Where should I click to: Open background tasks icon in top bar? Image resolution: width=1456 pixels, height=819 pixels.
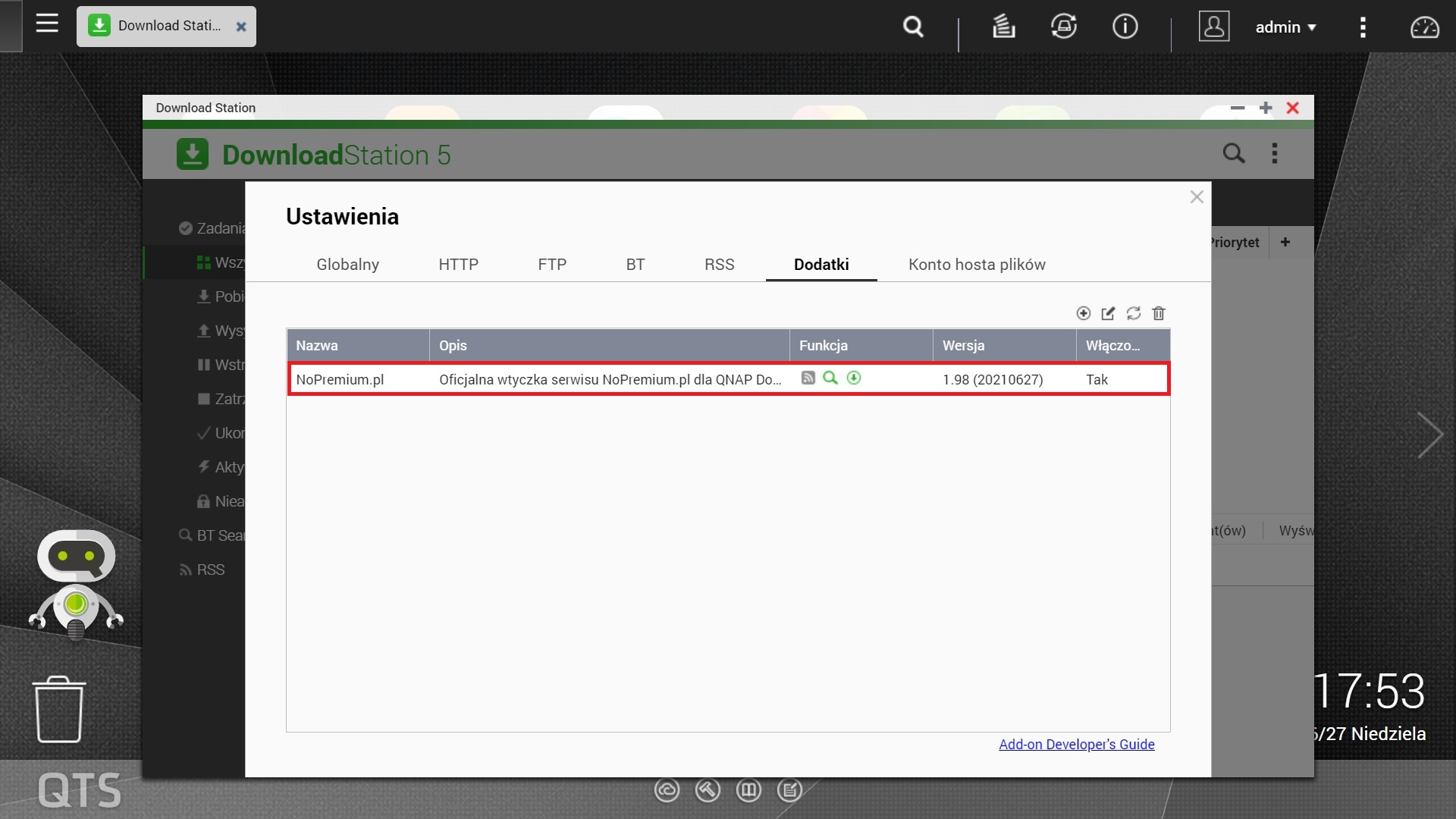click(1003, 27)
